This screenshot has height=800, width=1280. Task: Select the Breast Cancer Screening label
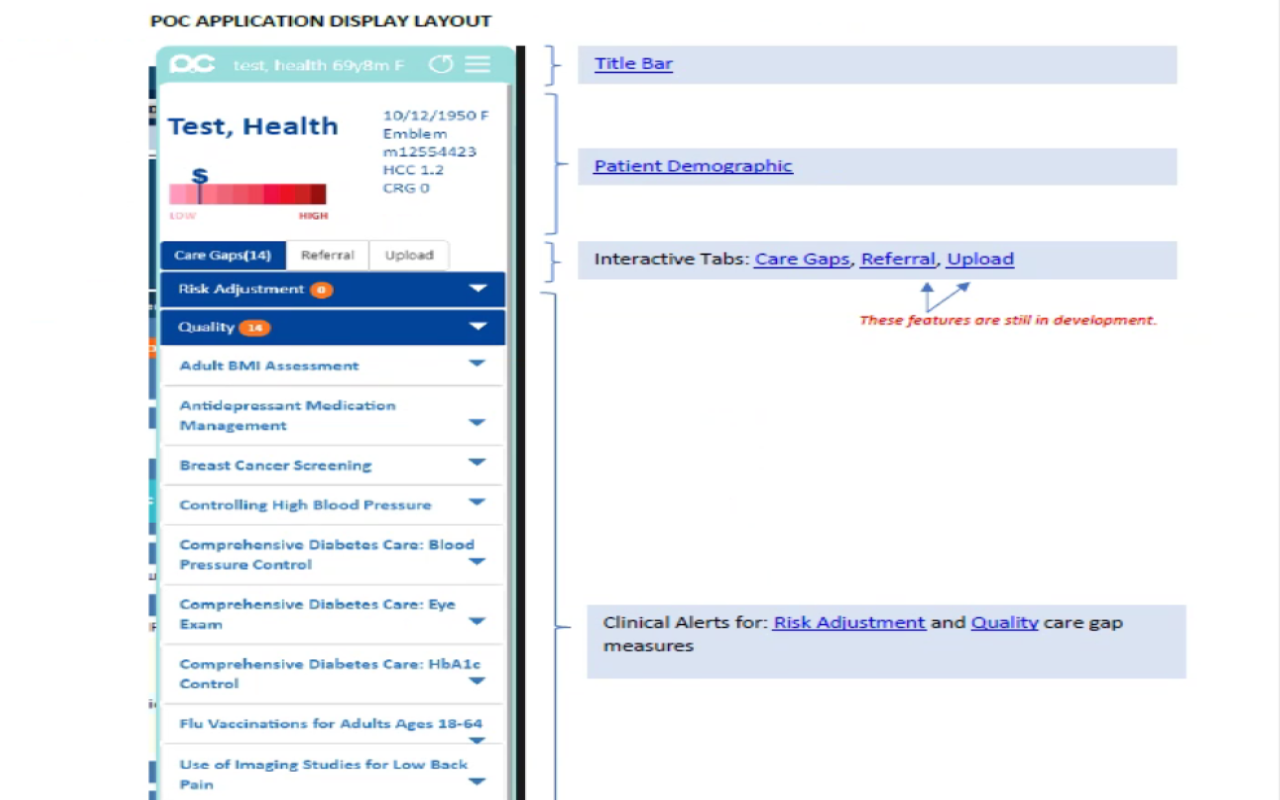pos(275,466)
